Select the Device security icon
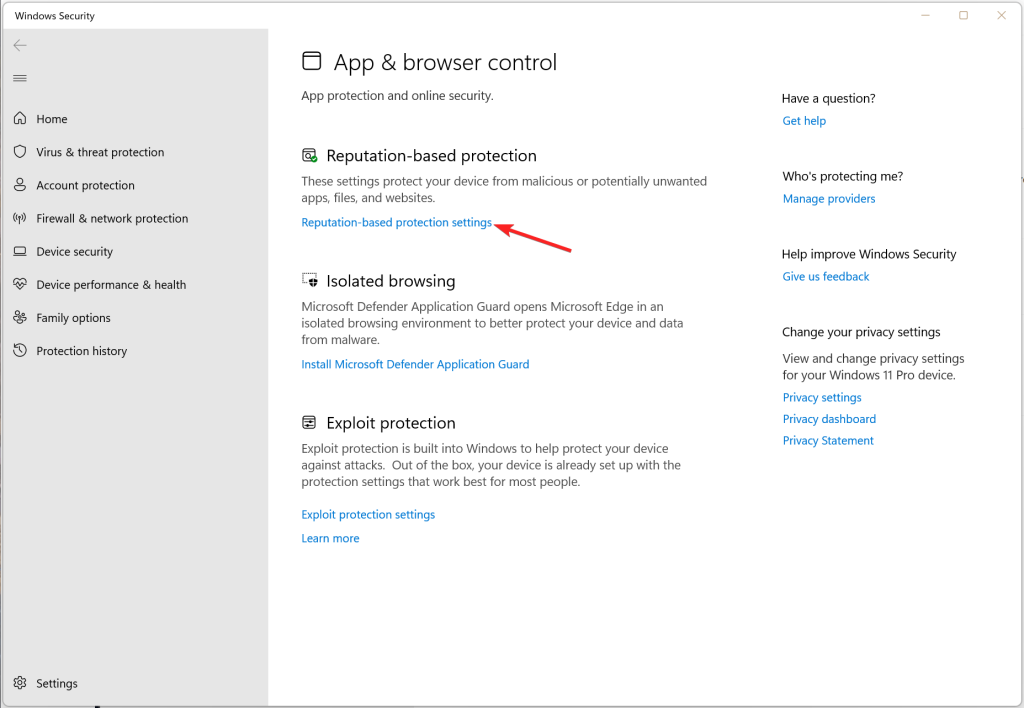The height and width of the screenshot is (708, 1024). [20, 251]
